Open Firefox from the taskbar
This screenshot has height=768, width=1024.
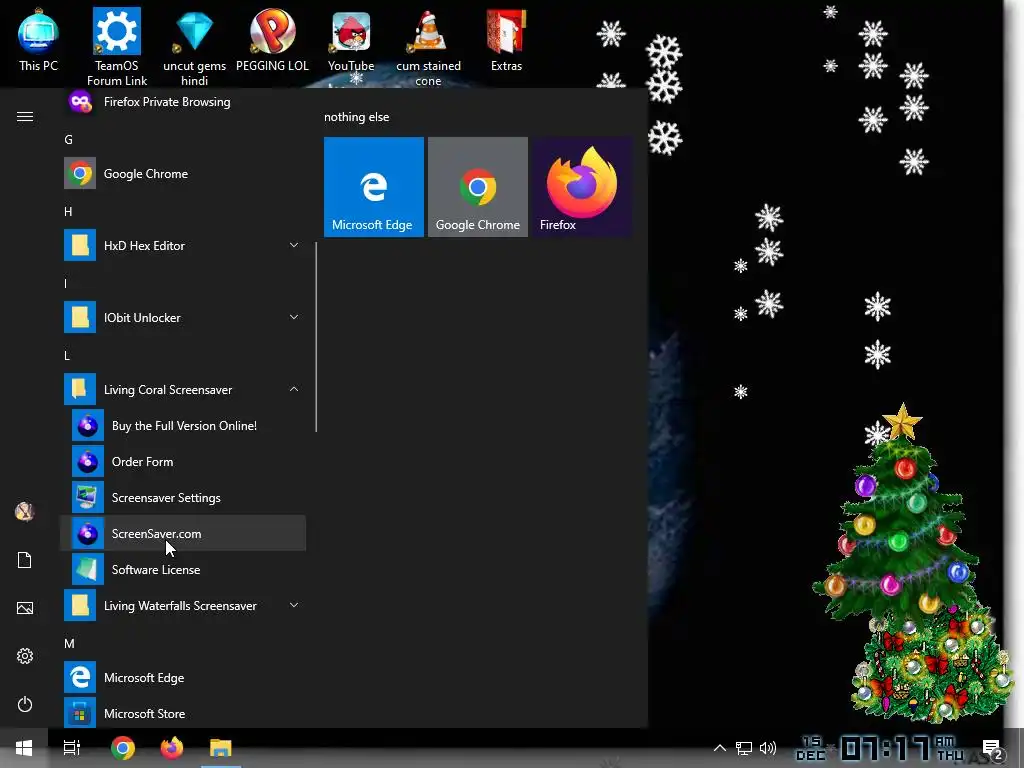(x=172, y=748)
